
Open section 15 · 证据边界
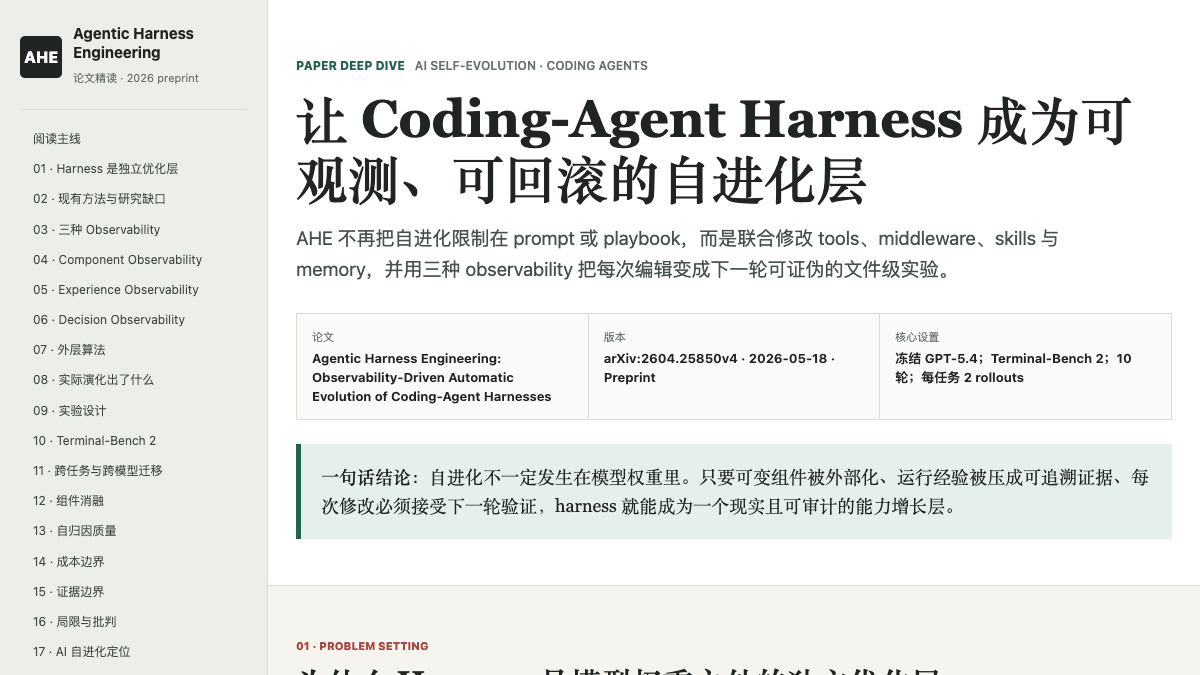click(x=68, y=591)
